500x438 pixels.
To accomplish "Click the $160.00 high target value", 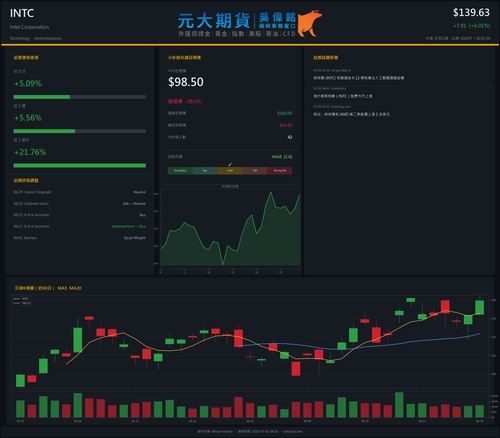I will click(285, 113).
